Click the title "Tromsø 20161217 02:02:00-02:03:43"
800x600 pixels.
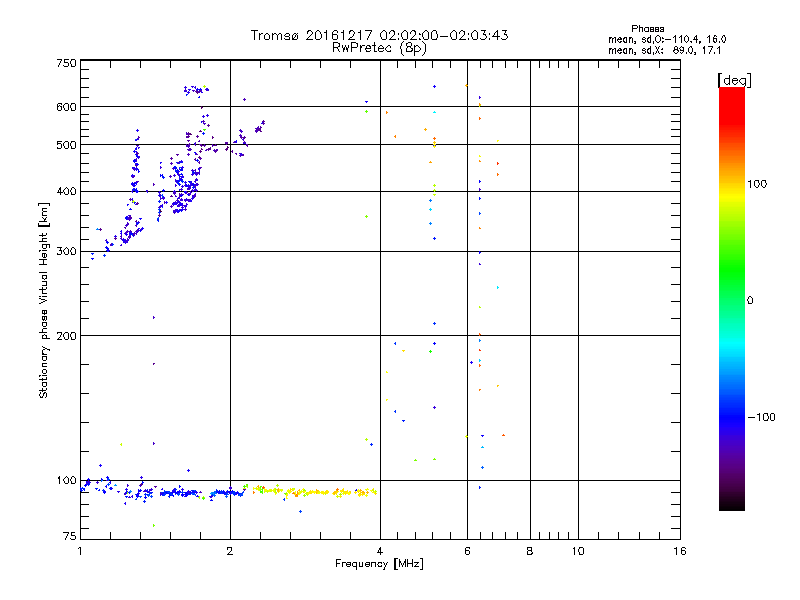(x=379, y=35)
